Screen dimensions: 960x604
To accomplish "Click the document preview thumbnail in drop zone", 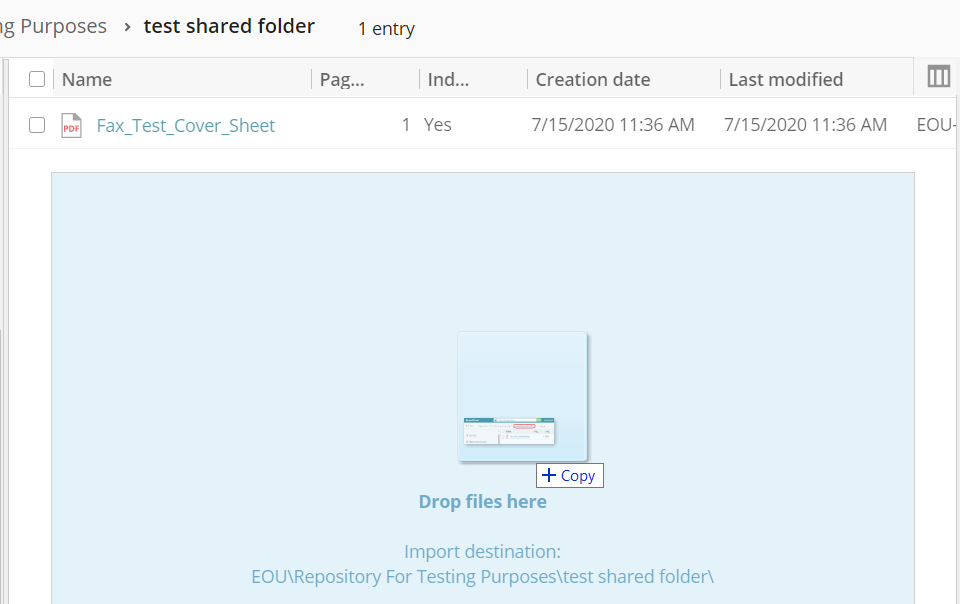I will [x=522, y=395].
